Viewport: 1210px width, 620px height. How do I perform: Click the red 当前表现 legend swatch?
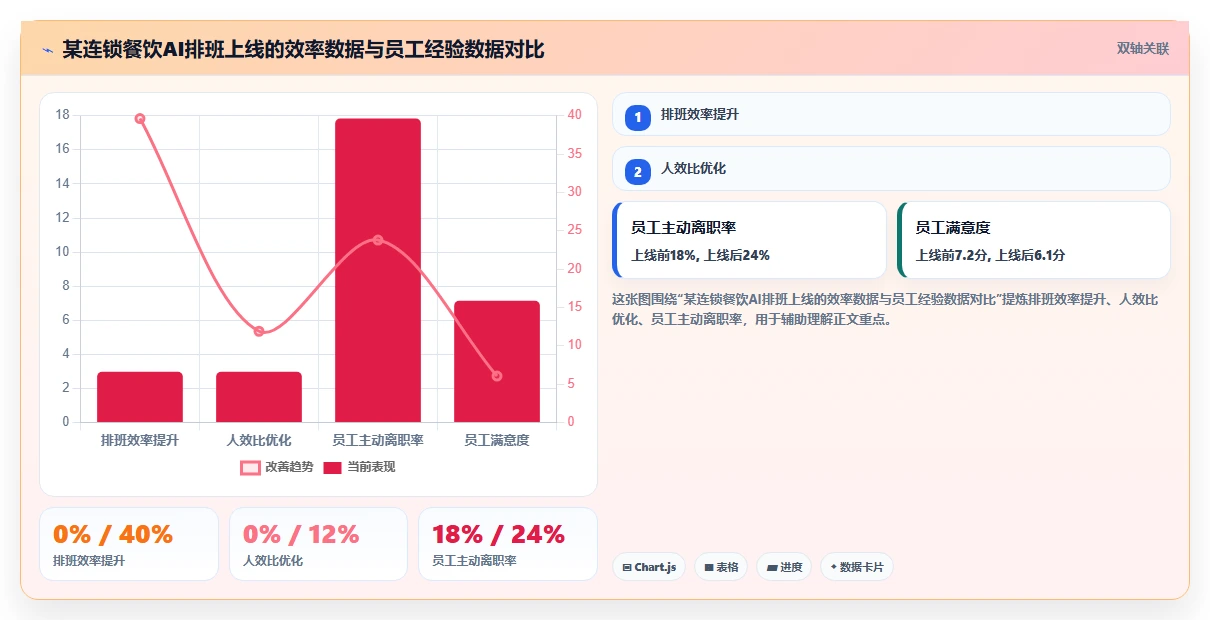pos(333,467)
